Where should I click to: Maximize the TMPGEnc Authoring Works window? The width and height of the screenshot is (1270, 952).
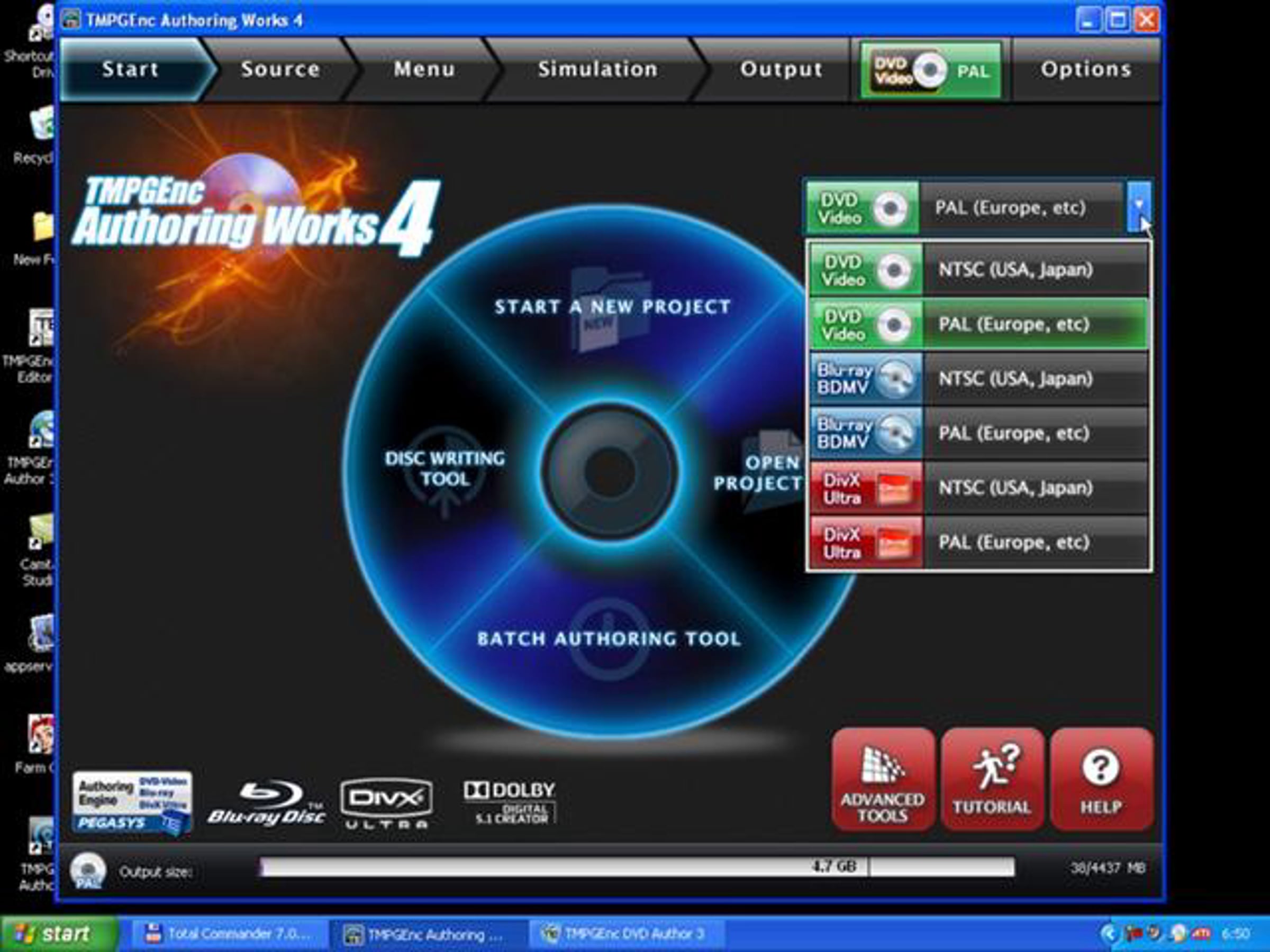pyautogui.click(x=1117, y=20)
